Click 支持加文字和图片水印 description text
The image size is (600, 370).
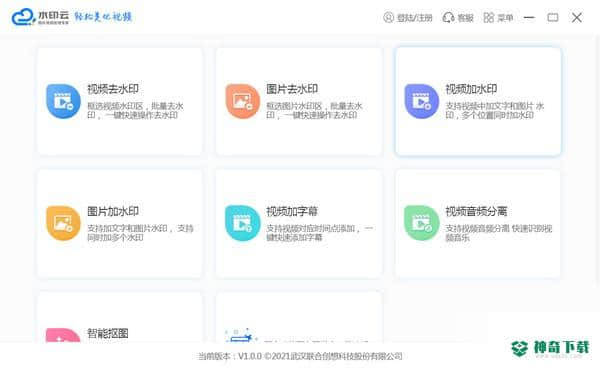click(140, 233)
